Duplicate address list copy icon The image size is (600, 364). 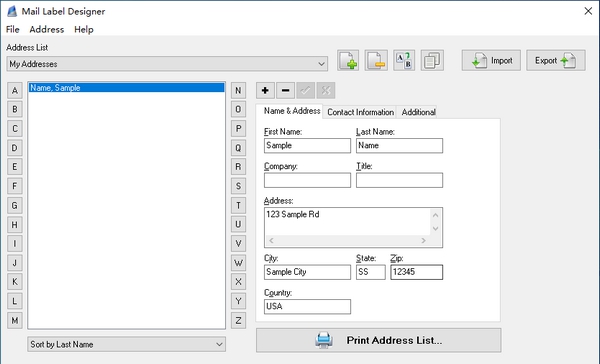coord(432,60)
